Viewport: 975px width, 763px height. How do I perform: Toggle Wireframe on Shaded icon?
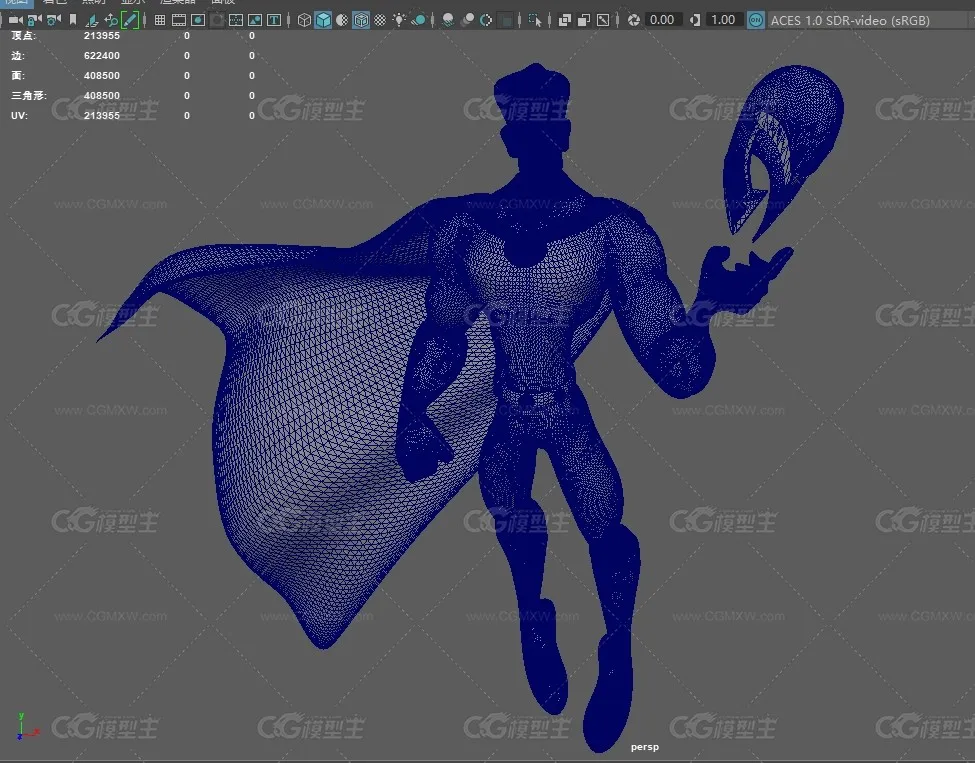[x=361, y=20]
